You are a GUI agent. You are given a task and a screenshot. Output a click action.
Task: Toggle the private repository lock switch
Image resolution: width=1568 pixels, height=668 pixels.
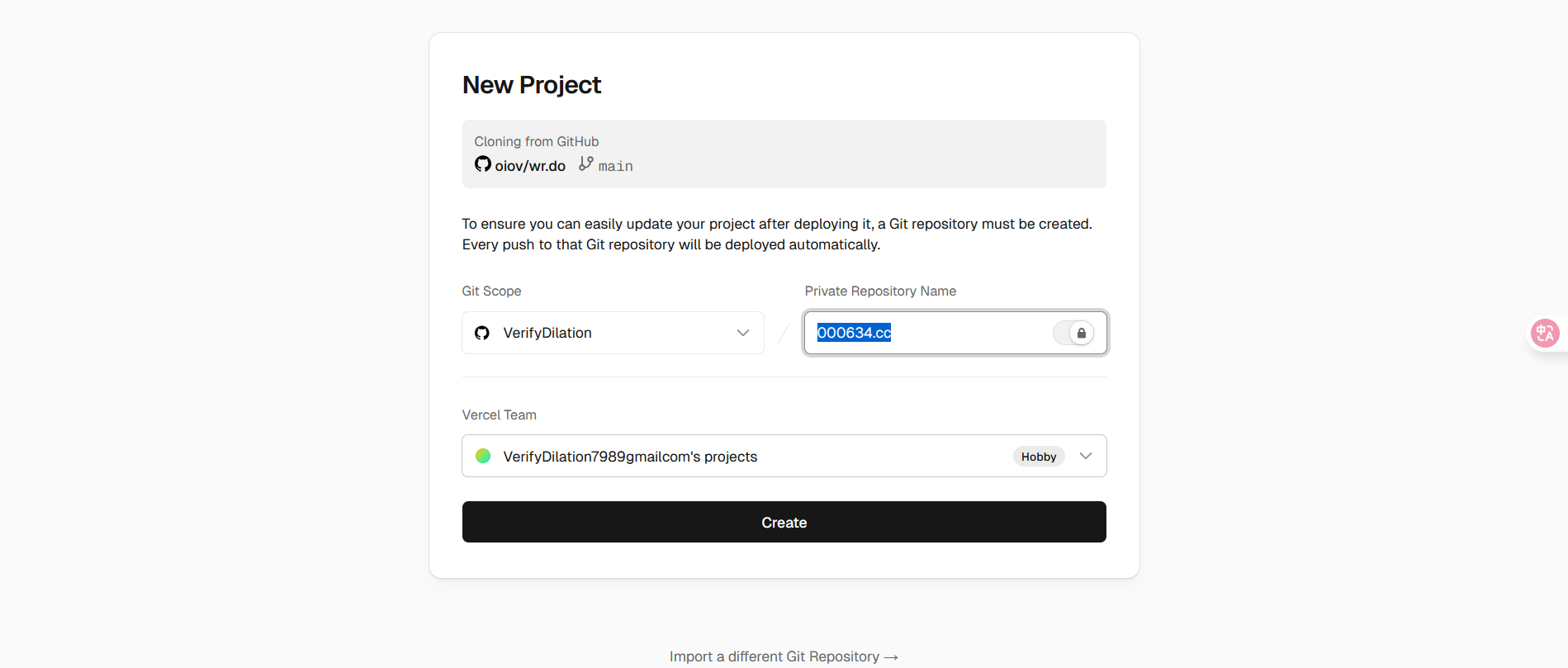click(1073, 333)
